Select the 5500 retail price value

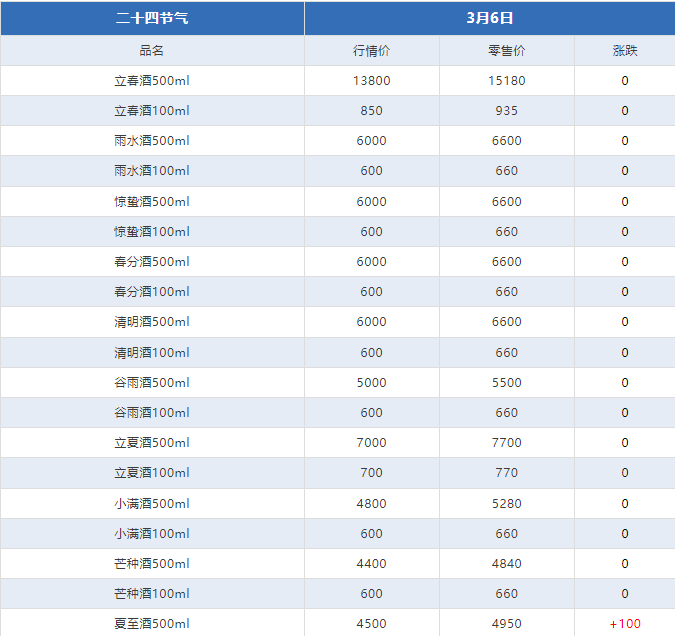[507, 383]
